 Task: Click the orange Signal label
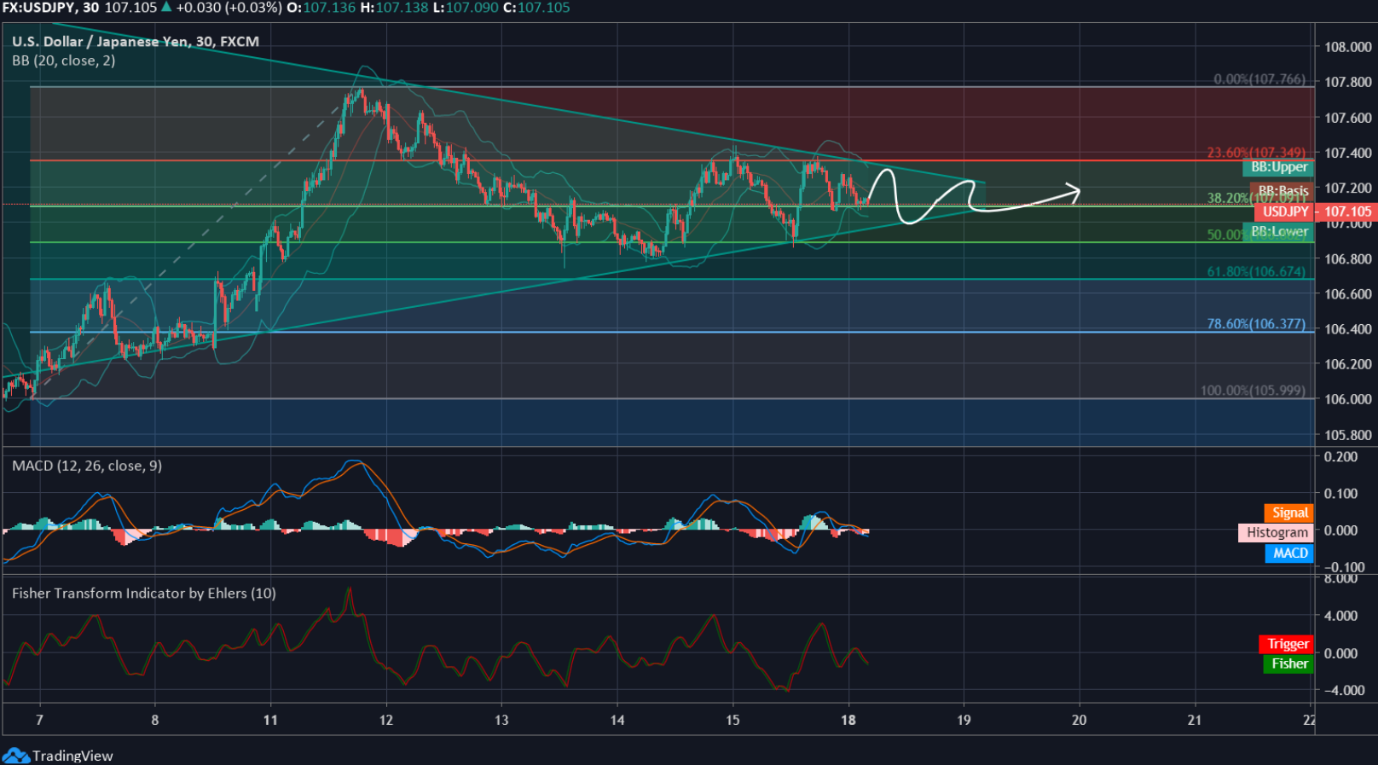1290,513
